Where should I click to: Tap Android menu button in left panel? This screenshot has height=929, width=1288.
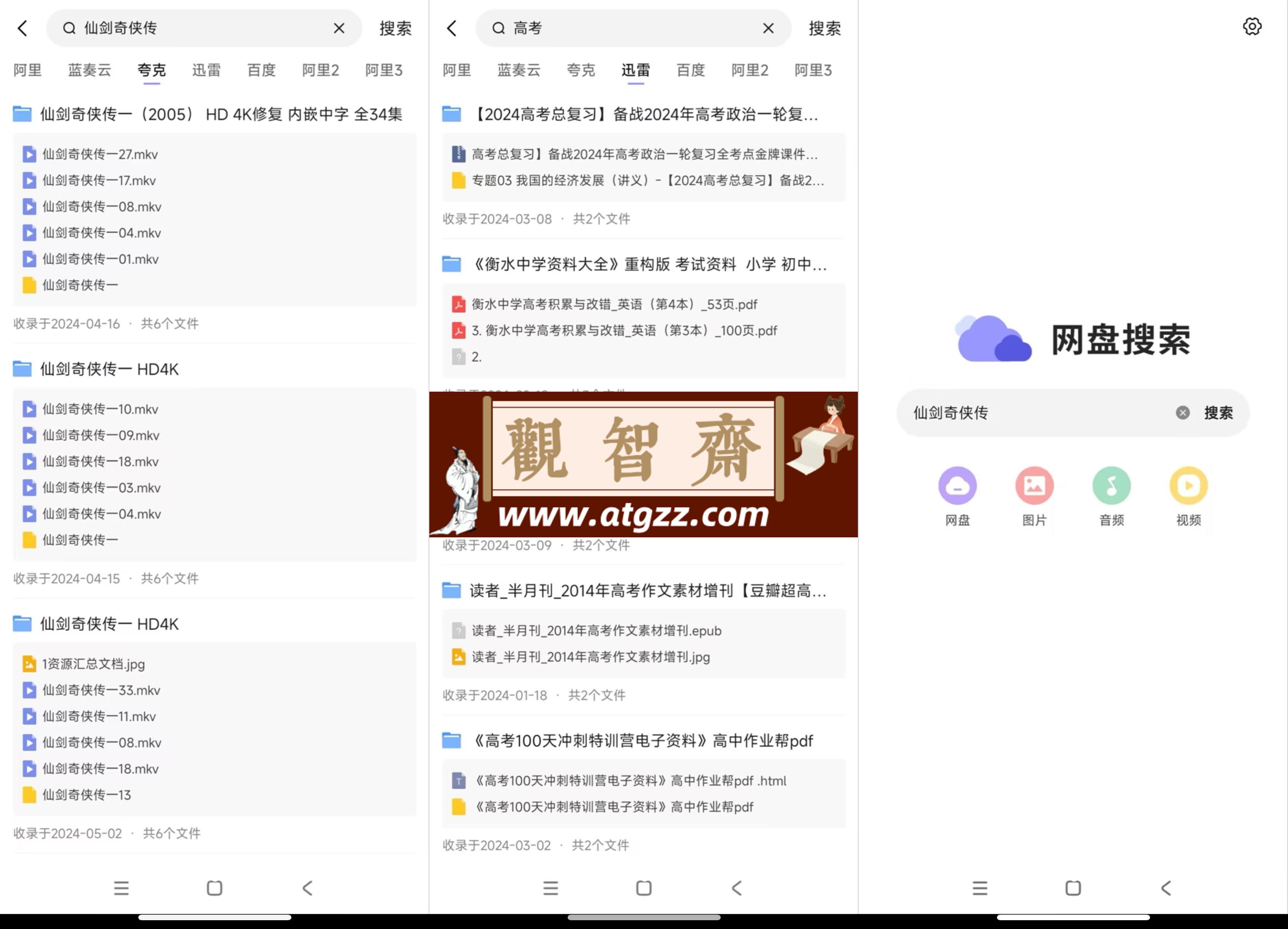pyautogui.click(x=121, y=888)
